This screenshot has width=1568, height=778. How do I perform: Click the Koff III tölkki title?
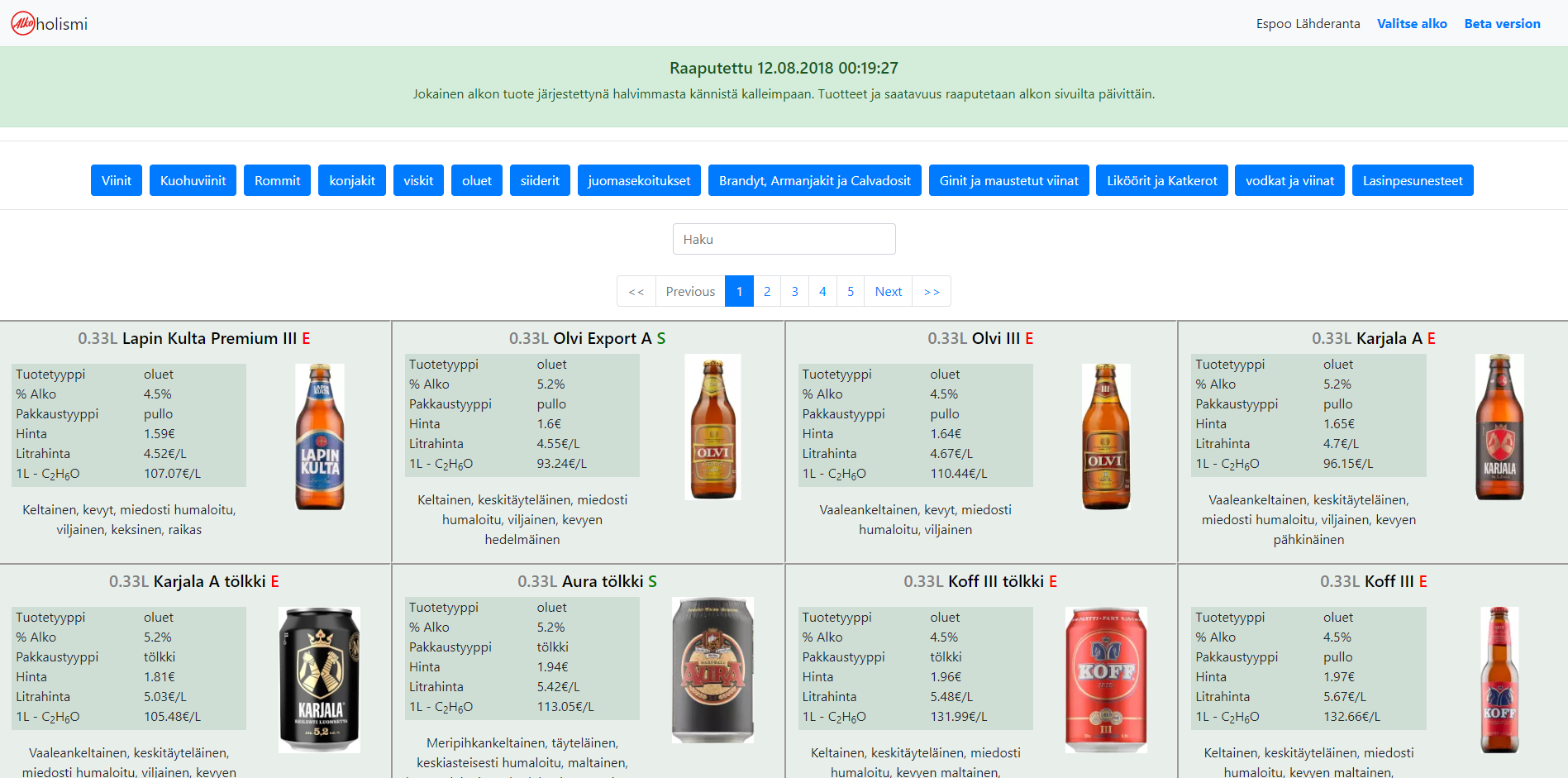pos(980,581)
